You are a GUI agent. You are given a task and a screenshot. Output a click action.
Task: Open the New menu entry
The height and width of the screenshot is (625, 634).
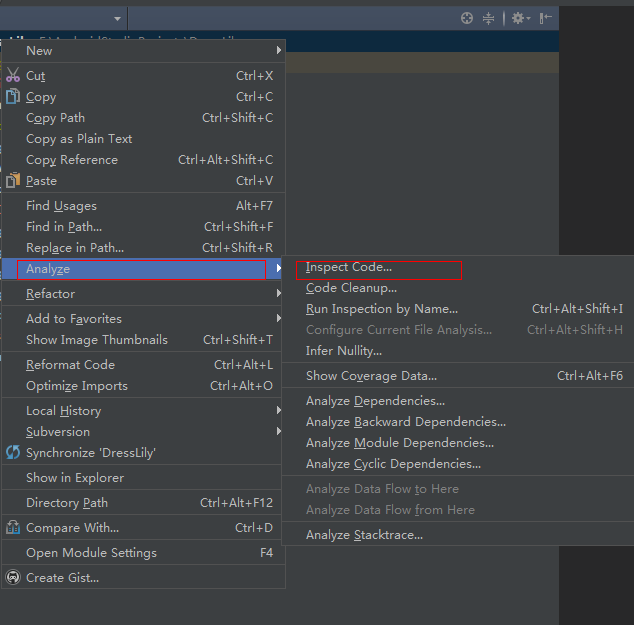(144, 51)
